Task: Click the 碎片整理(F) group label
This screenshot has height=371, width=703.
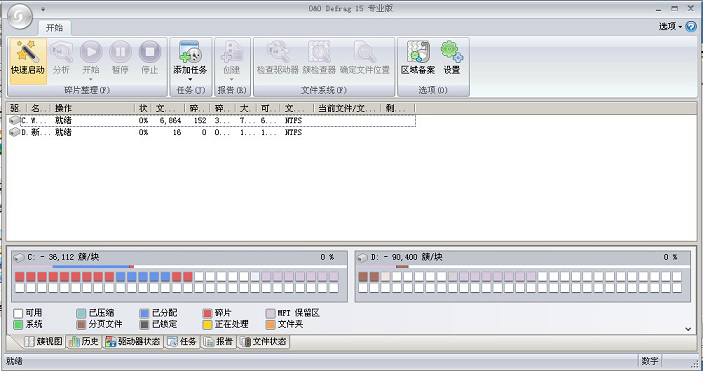Action: (87, 90)
